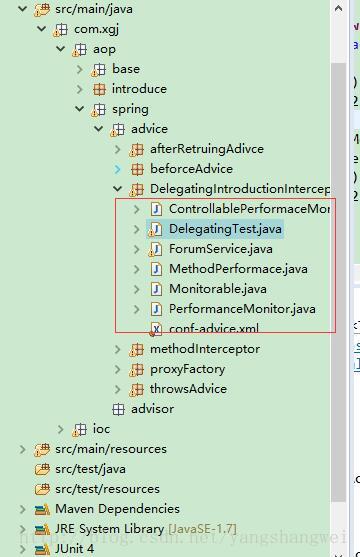The height and width of the screenshot is (557, 360).
Task: Click the aop package icon
Action: [80, 50]
